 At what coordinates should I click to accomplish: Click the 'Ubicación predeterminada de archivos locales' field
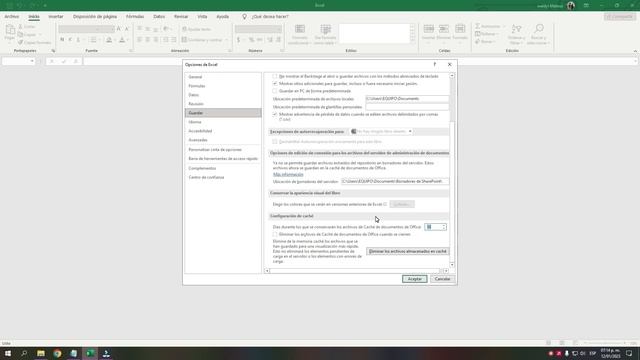[x=407, y=99]
